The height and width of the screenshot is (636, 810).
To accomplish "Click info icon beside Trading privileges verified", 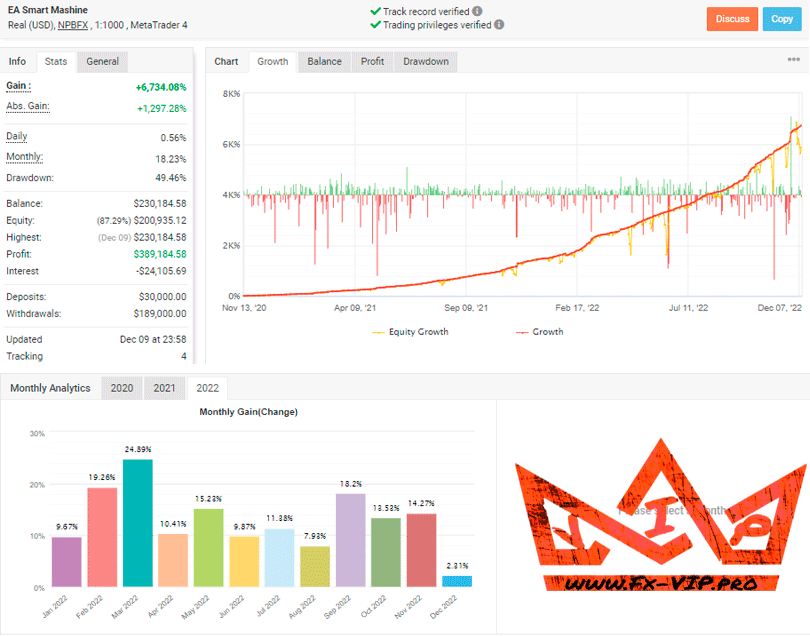I will coord(499,25).
